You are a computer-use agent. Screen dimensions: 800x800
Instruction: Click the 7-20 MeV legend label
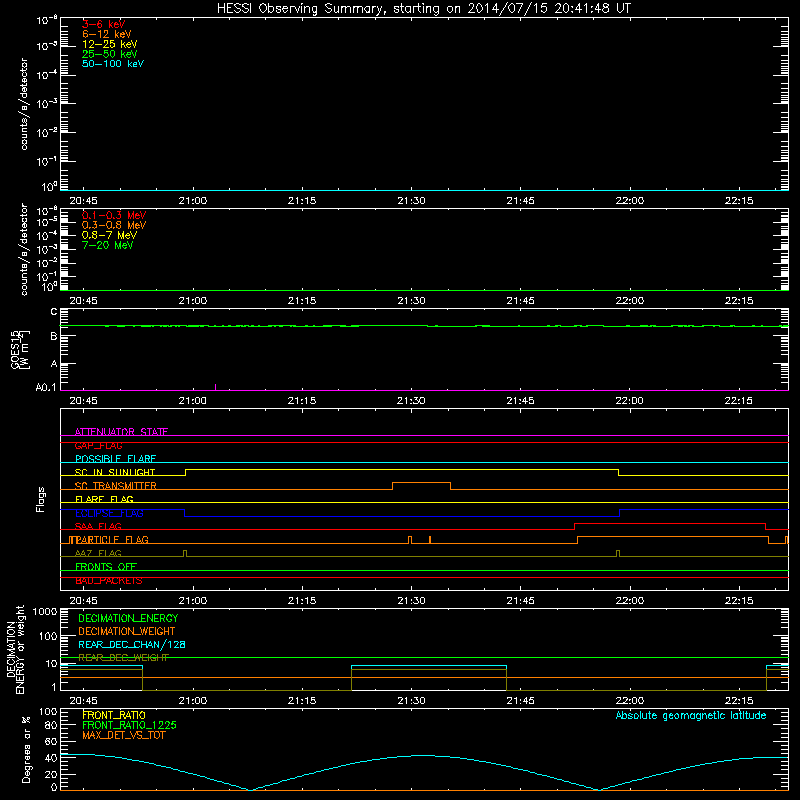(x=107, y=245)
